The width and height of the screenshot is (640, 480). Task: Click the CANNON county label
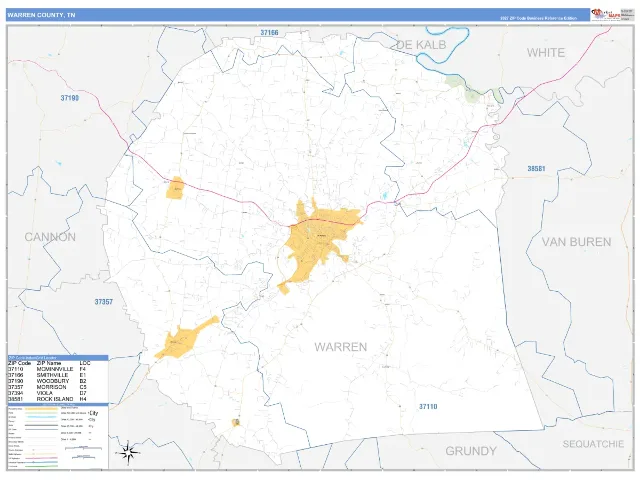click(x=50, y=237)
